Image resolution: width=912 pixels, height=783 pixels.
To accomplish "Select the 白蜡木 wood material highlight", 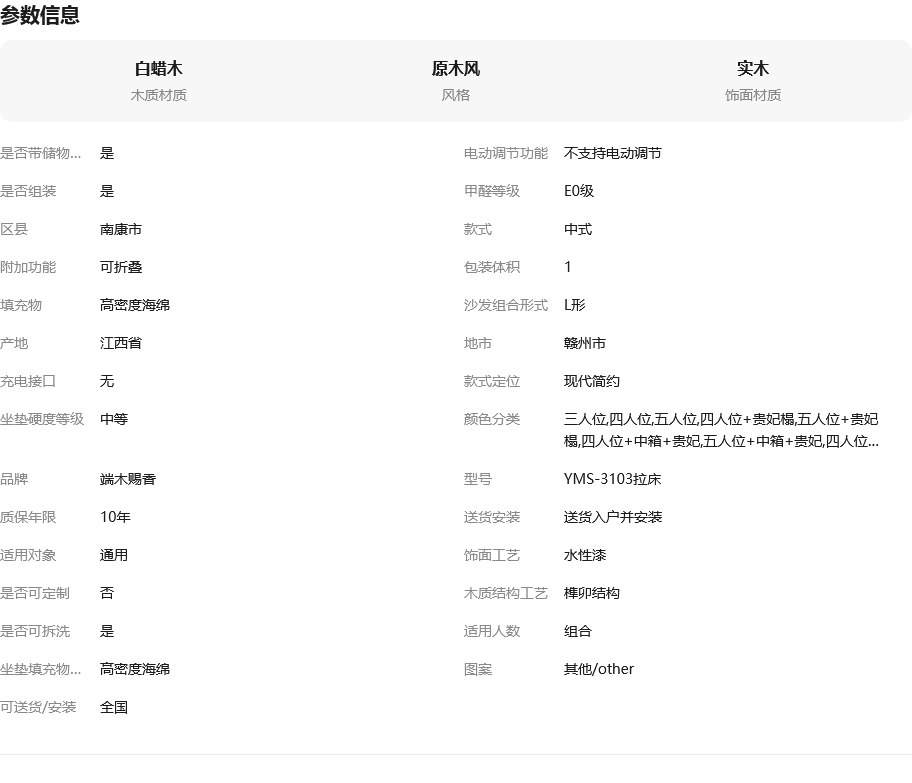I will (158, 69).
